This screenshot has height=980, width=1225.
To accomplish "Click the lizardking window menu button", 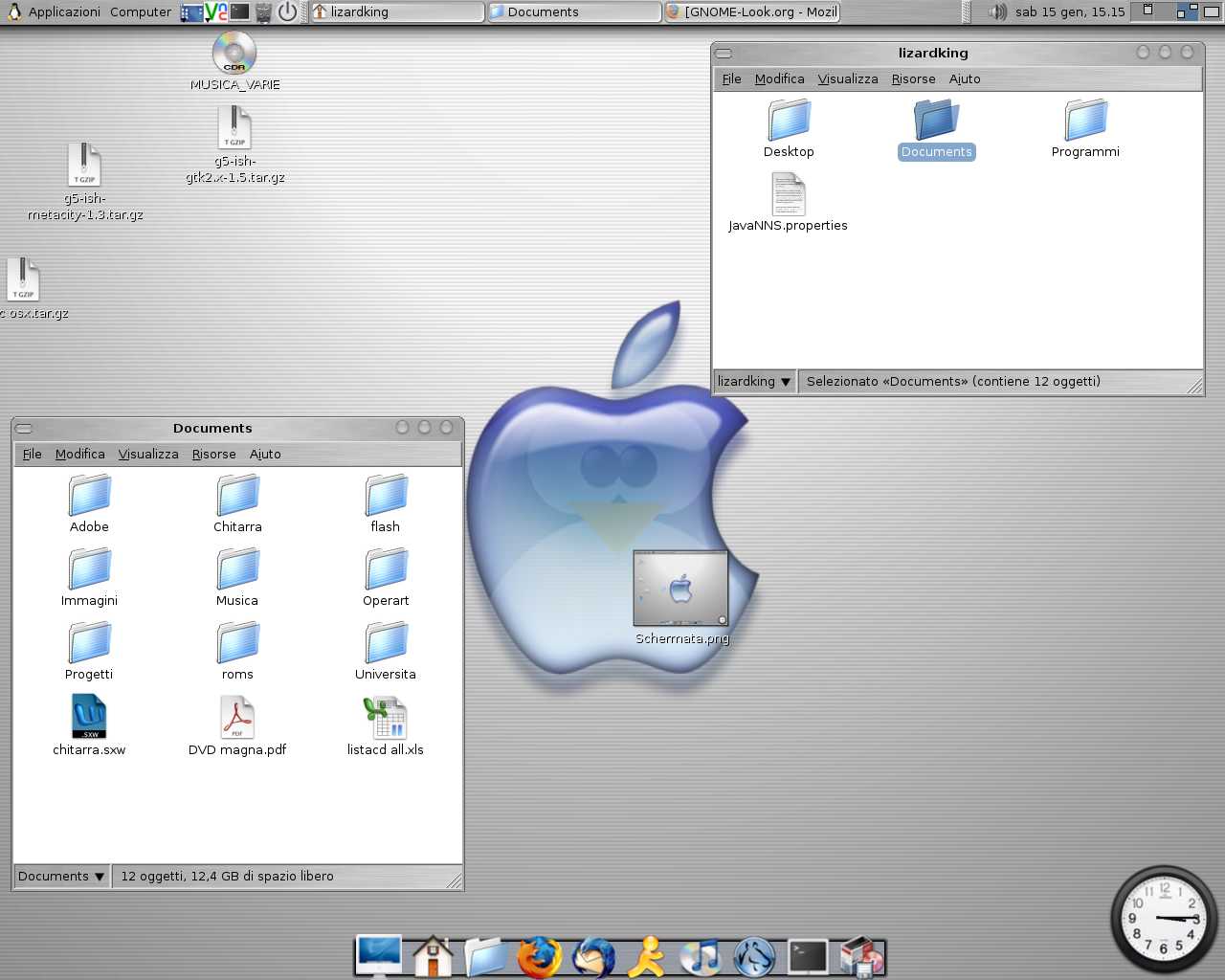I will pyautogui.click(x=724, y=53).
